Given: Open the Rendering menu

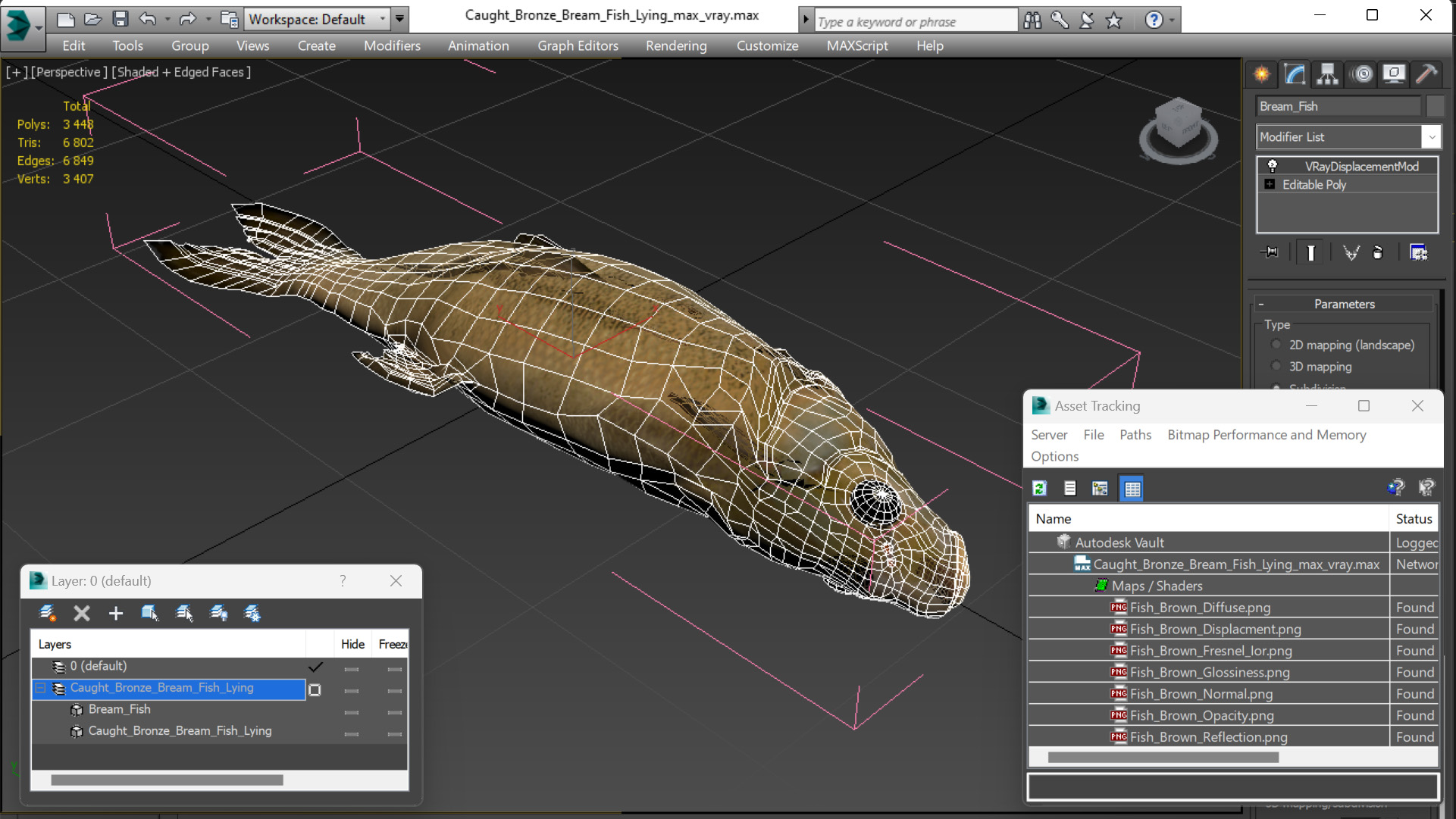Looking at the screenshot, I should 676,45.
